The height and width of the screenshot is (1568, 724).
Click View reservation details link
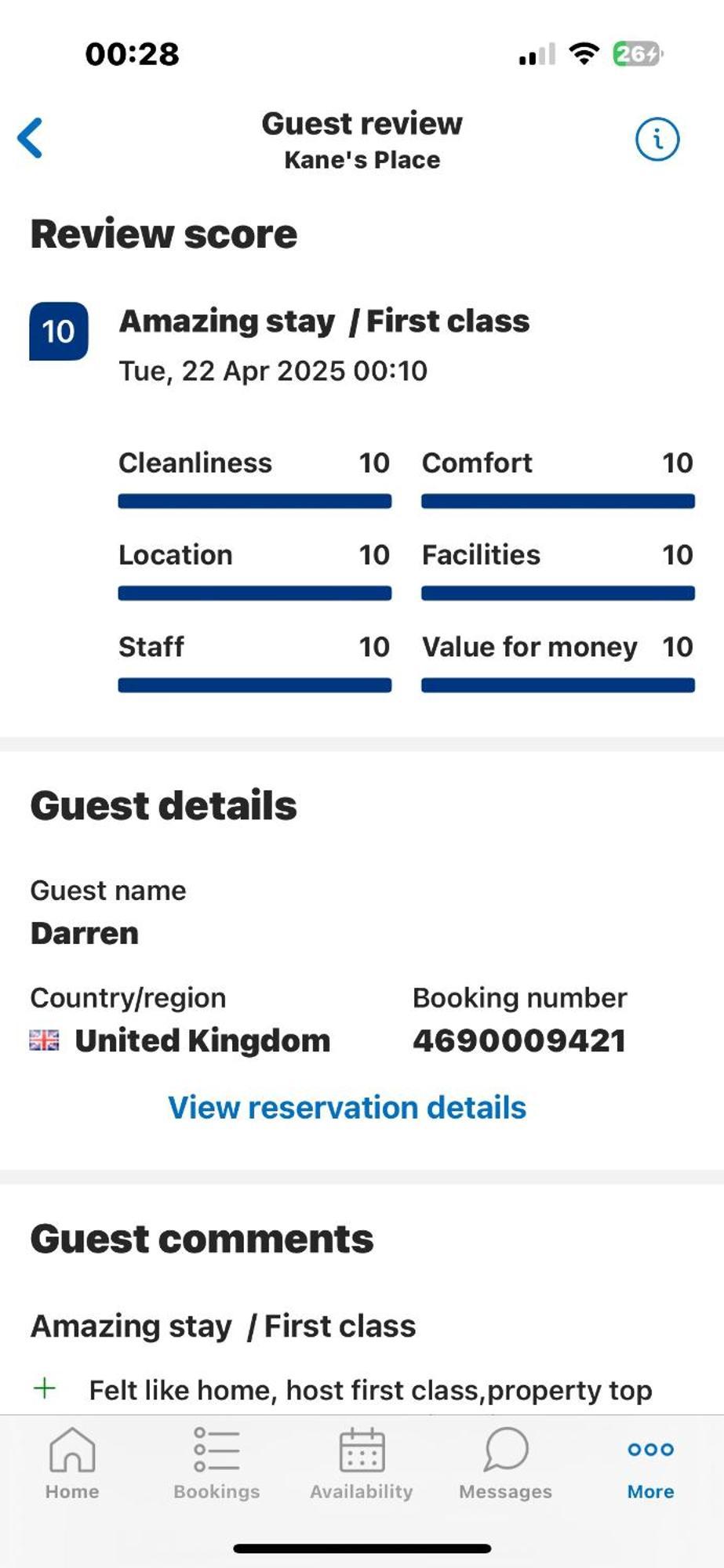click(347, 1107)
